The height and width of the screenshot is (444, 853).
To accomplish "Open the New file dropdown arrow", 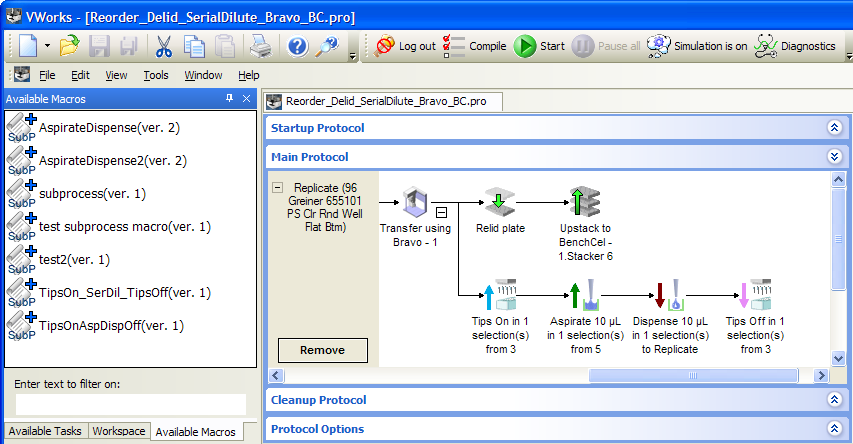I will pyautogui.click(x=47, y=46).
